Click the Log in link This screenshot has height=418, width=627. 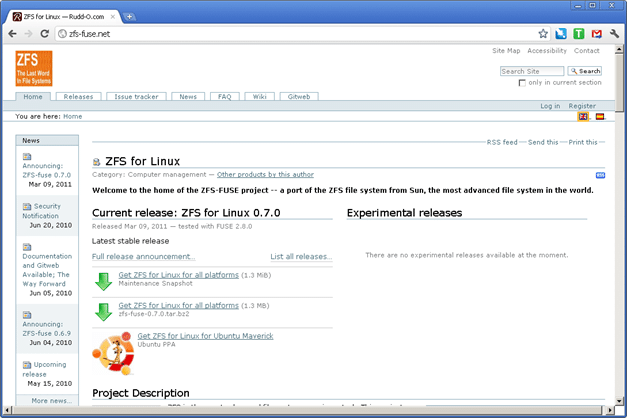pyautogui.click(x=550, y=106)
